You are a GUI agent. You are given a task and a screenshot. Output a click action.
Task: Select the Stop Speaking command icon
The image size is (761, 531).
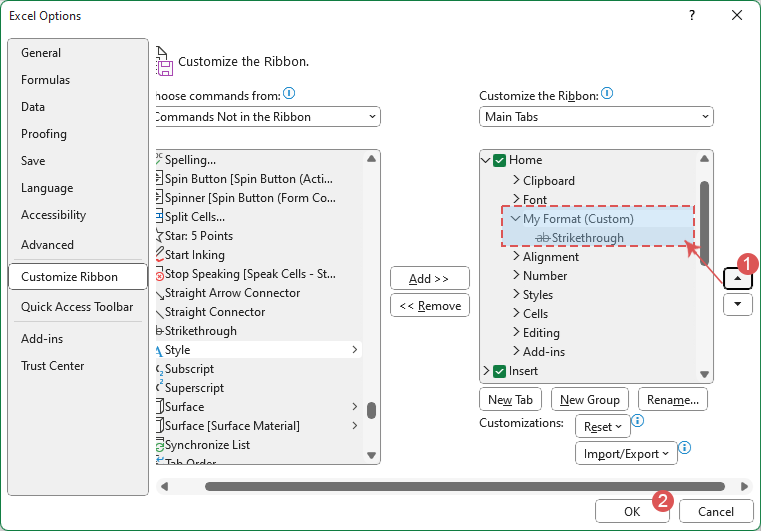158,274
